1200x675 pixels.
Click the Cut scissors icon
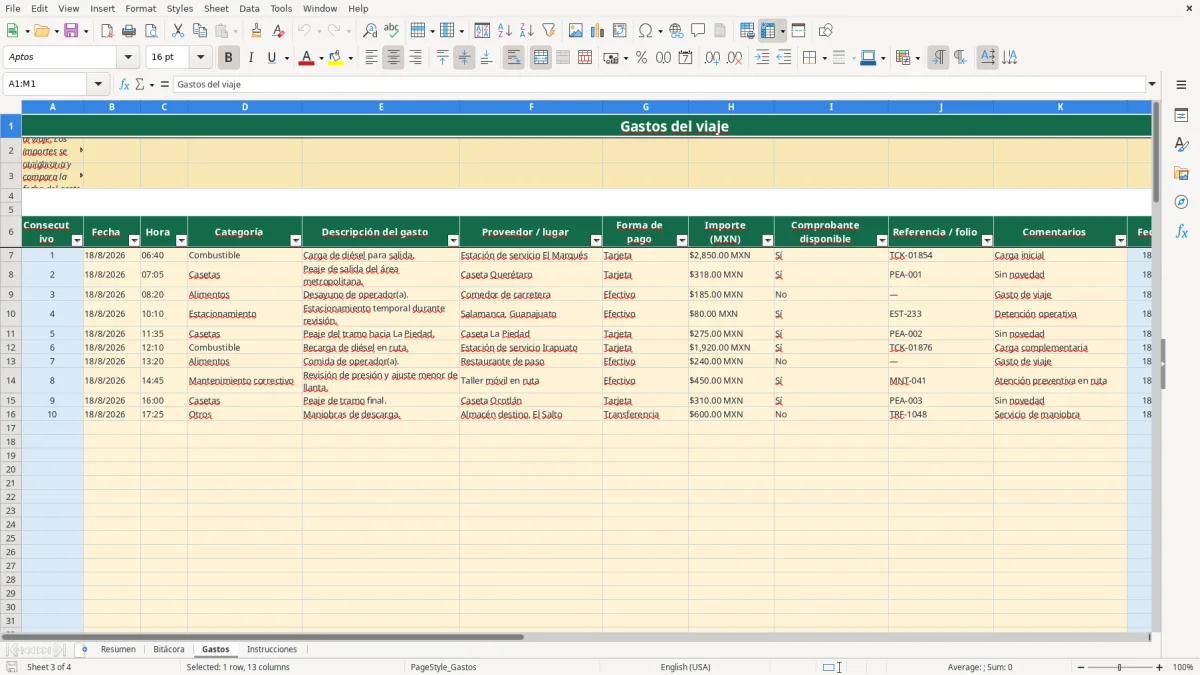178,31
